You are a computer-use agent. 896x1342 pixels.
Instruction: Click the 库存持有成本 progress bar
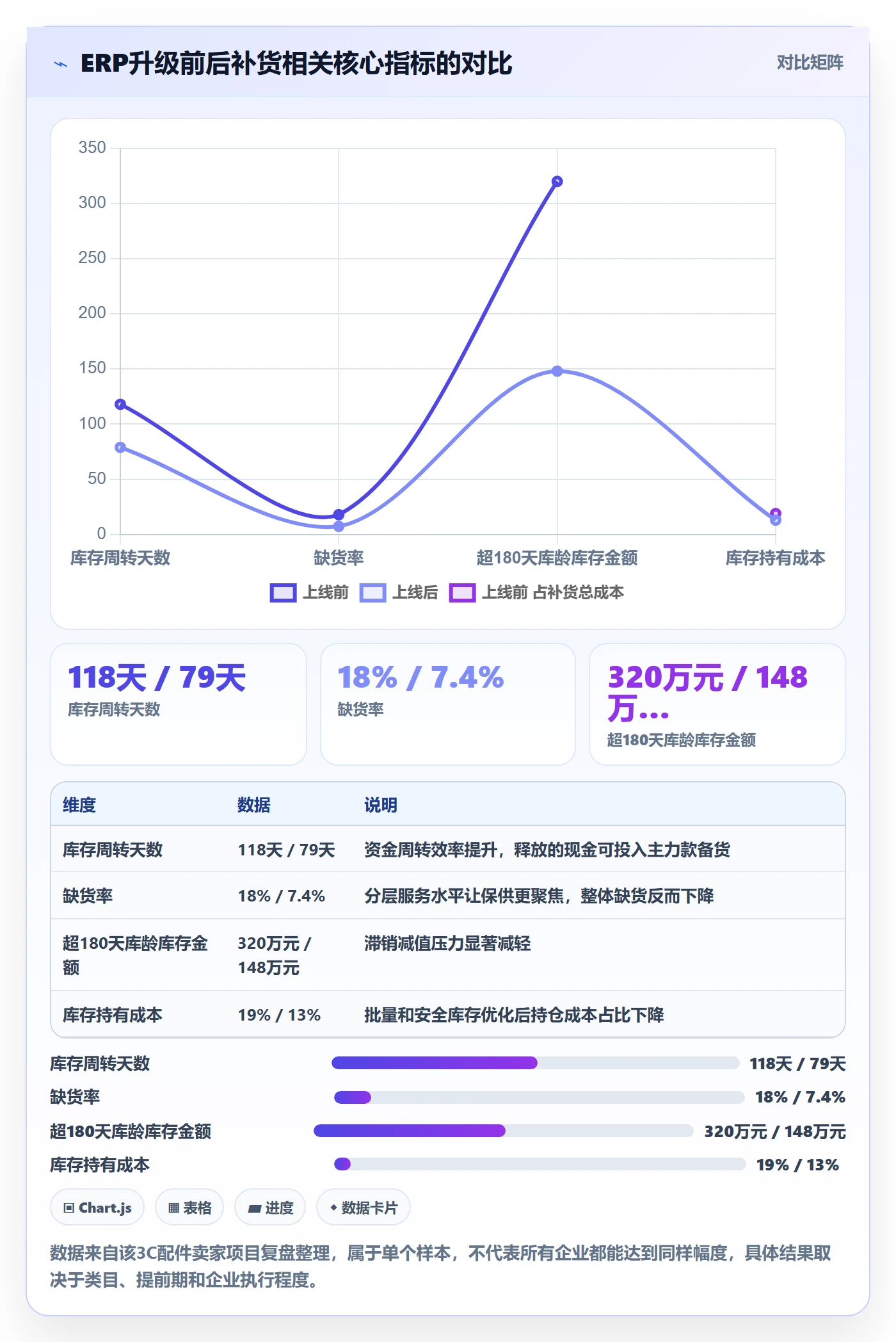[540, 1164]
